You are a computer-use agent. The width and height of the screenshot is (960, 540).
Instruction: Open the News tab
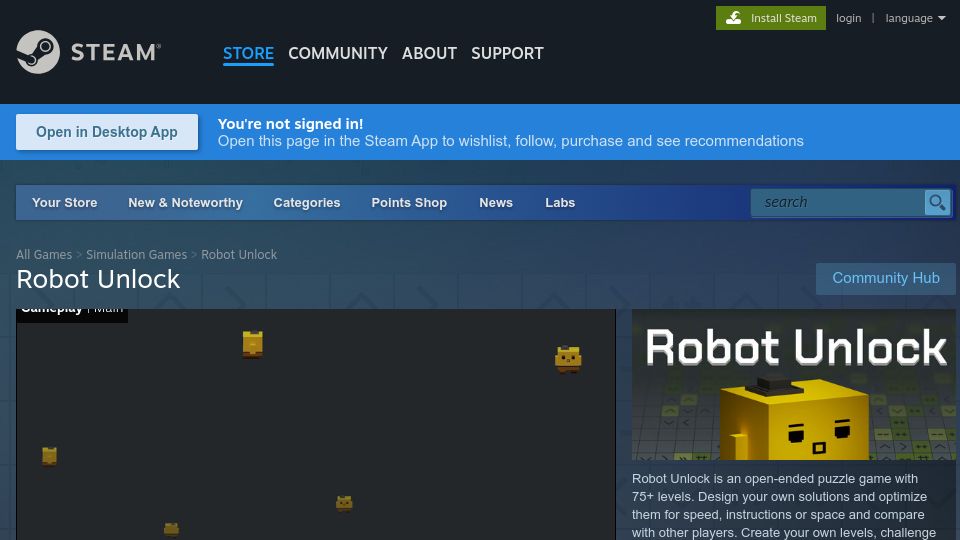496,203
